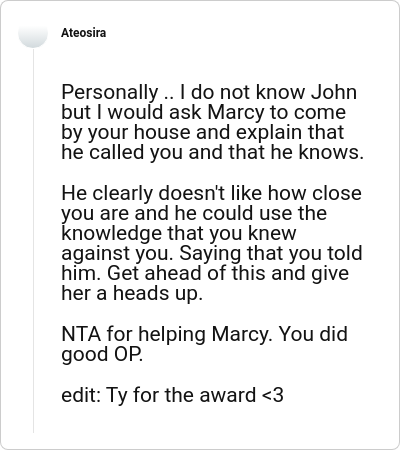Click the line 'against you. Saying that you told'
This screenshot has width=400, height=450.
212,253
